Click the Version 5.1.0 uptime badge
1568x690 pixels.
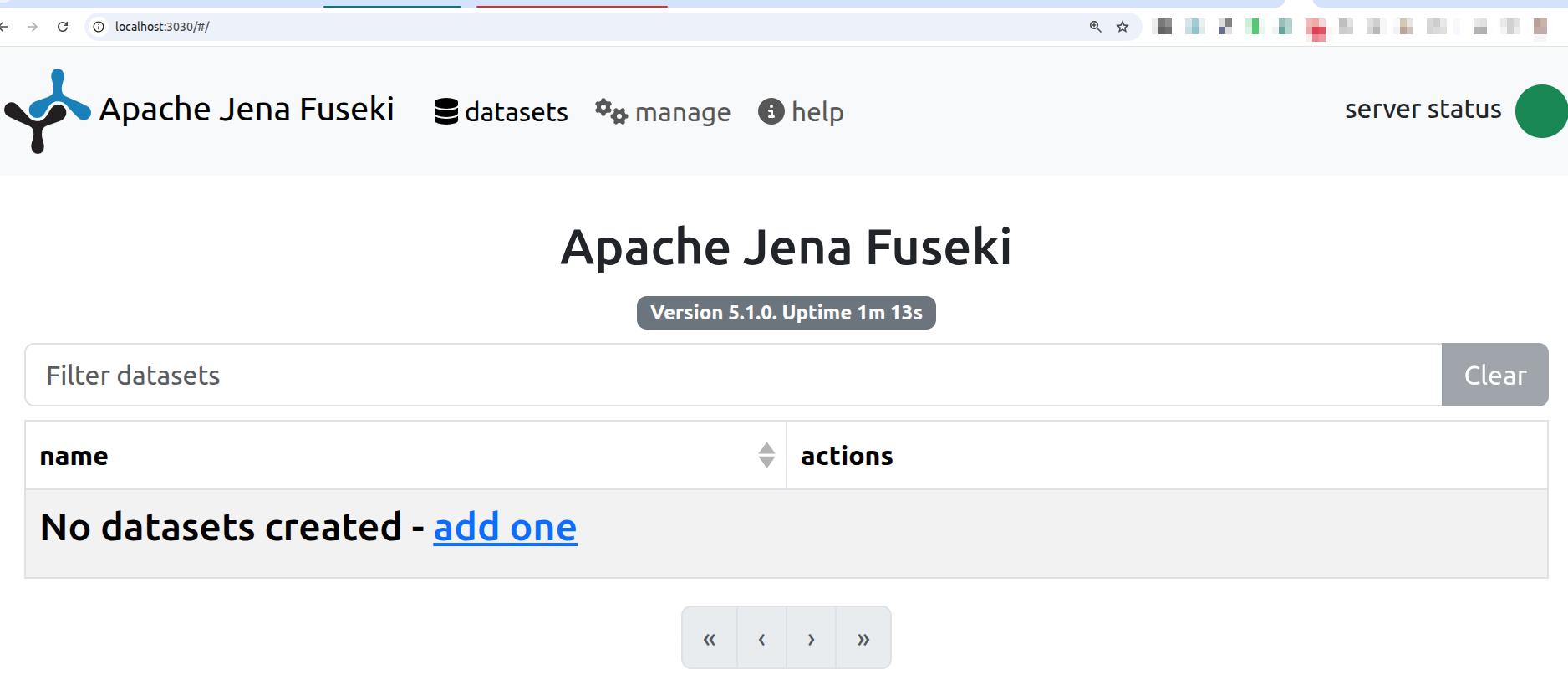pos(786,313)
